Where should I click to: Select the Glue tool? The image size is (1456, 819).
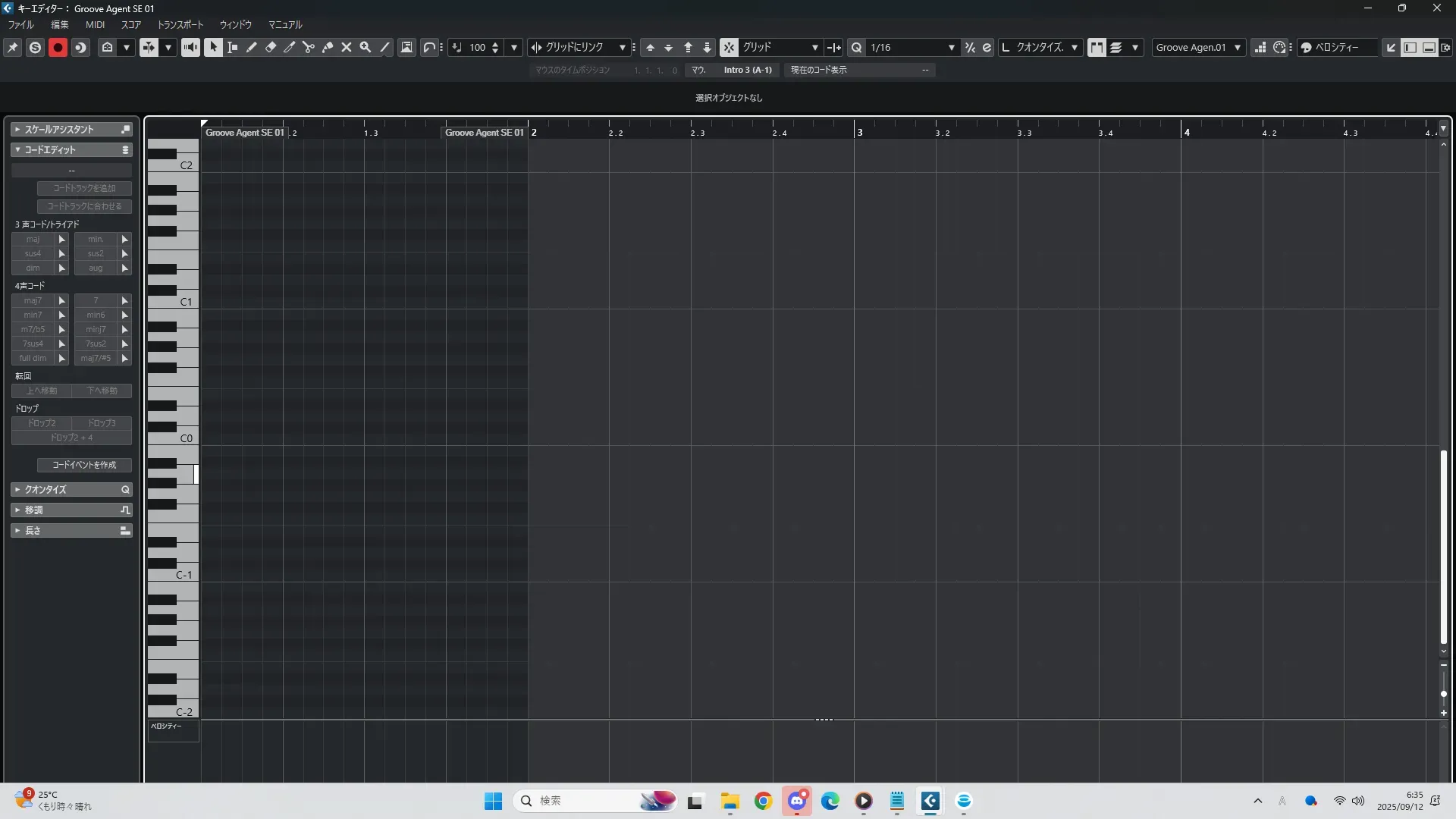point(328,47)
